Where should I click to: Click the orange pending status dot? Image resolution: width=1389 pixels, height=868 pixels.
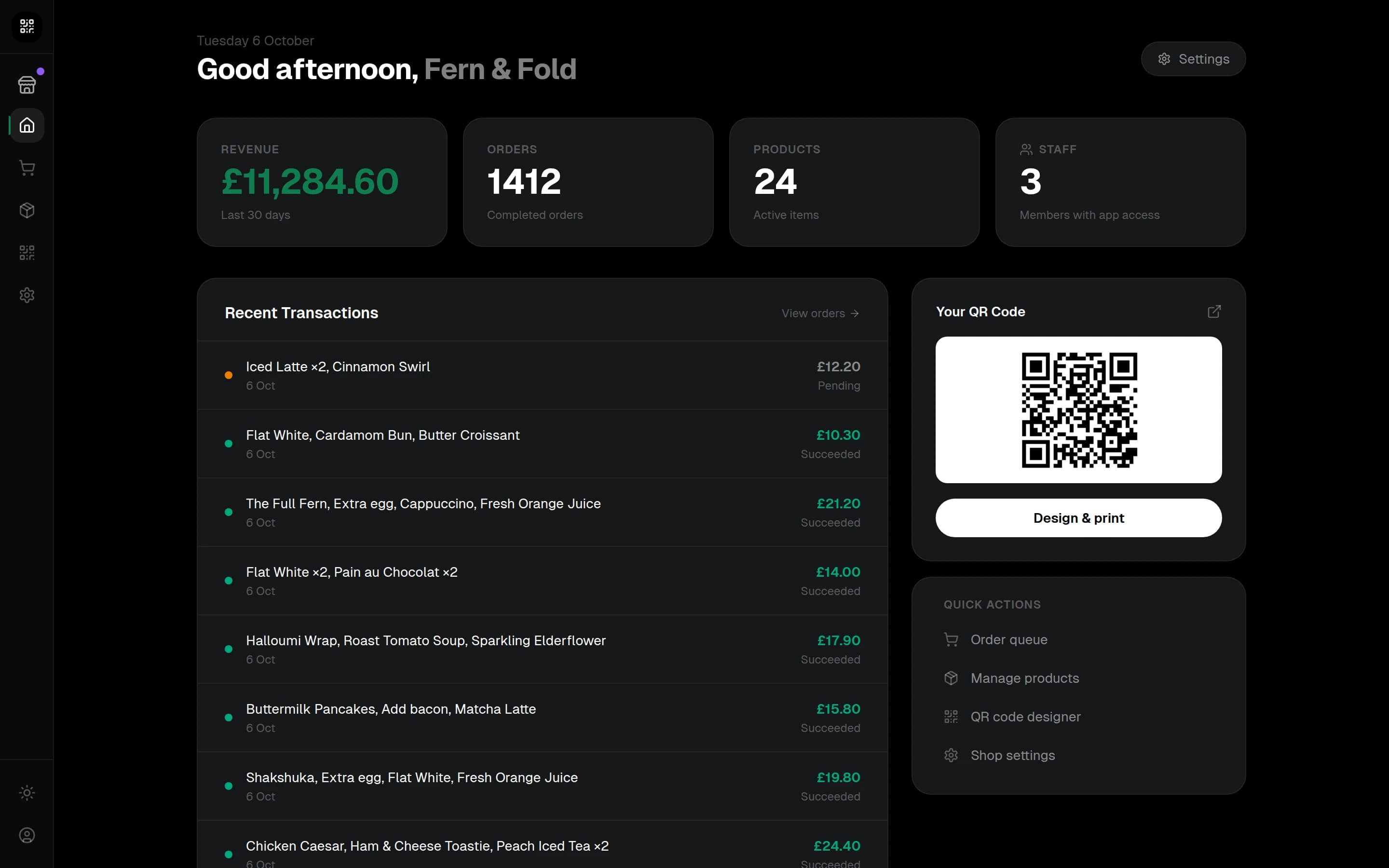(x=229, y=375)
